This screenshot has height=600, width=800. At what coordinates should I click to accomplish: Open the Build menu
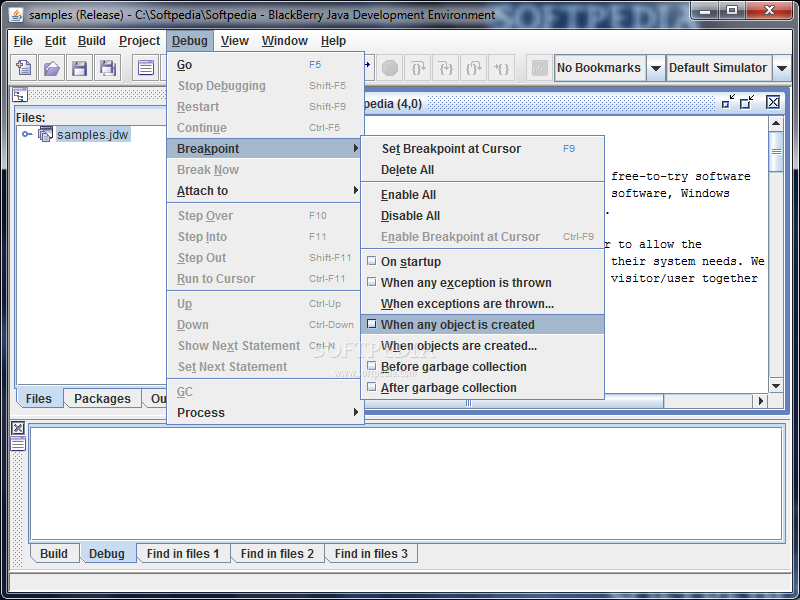click(92, 41)
